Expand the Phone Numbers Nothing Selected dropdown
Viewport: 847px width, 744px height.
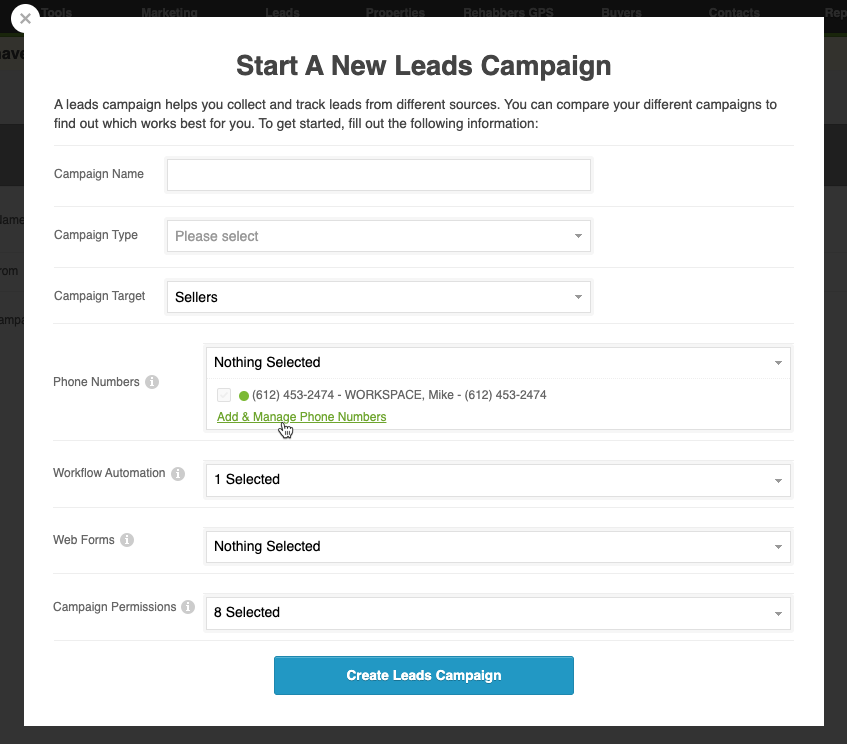pos(498,363)
